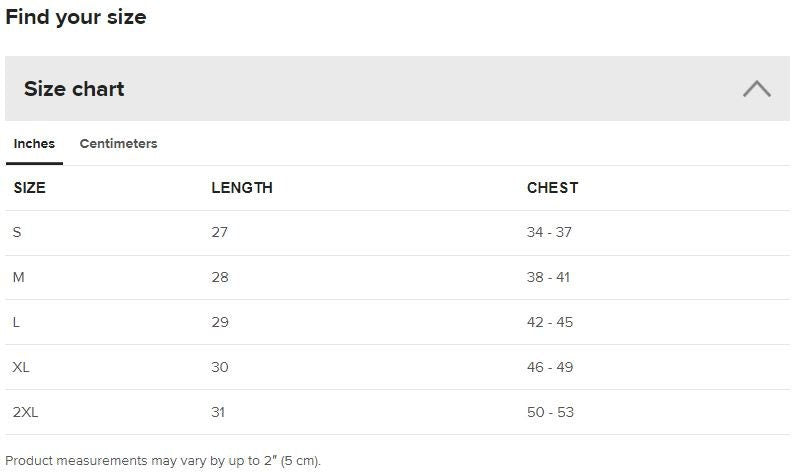Image resolution: width=799 pixels, height=476 pixels.
Task: Click the CHEST column header
Action: tap(552, 188)
